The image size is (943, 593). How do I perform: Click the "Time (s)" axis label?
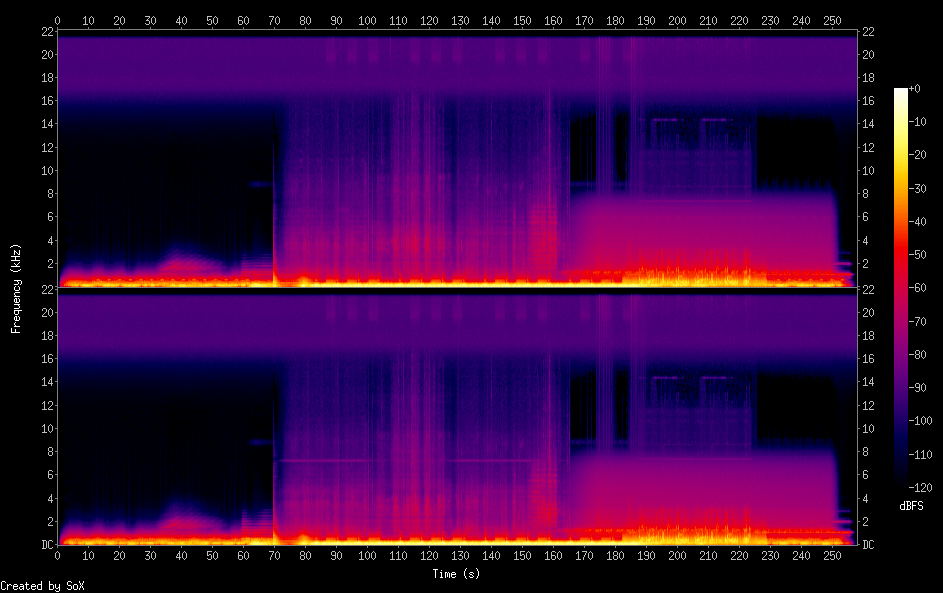coord(456,574)
